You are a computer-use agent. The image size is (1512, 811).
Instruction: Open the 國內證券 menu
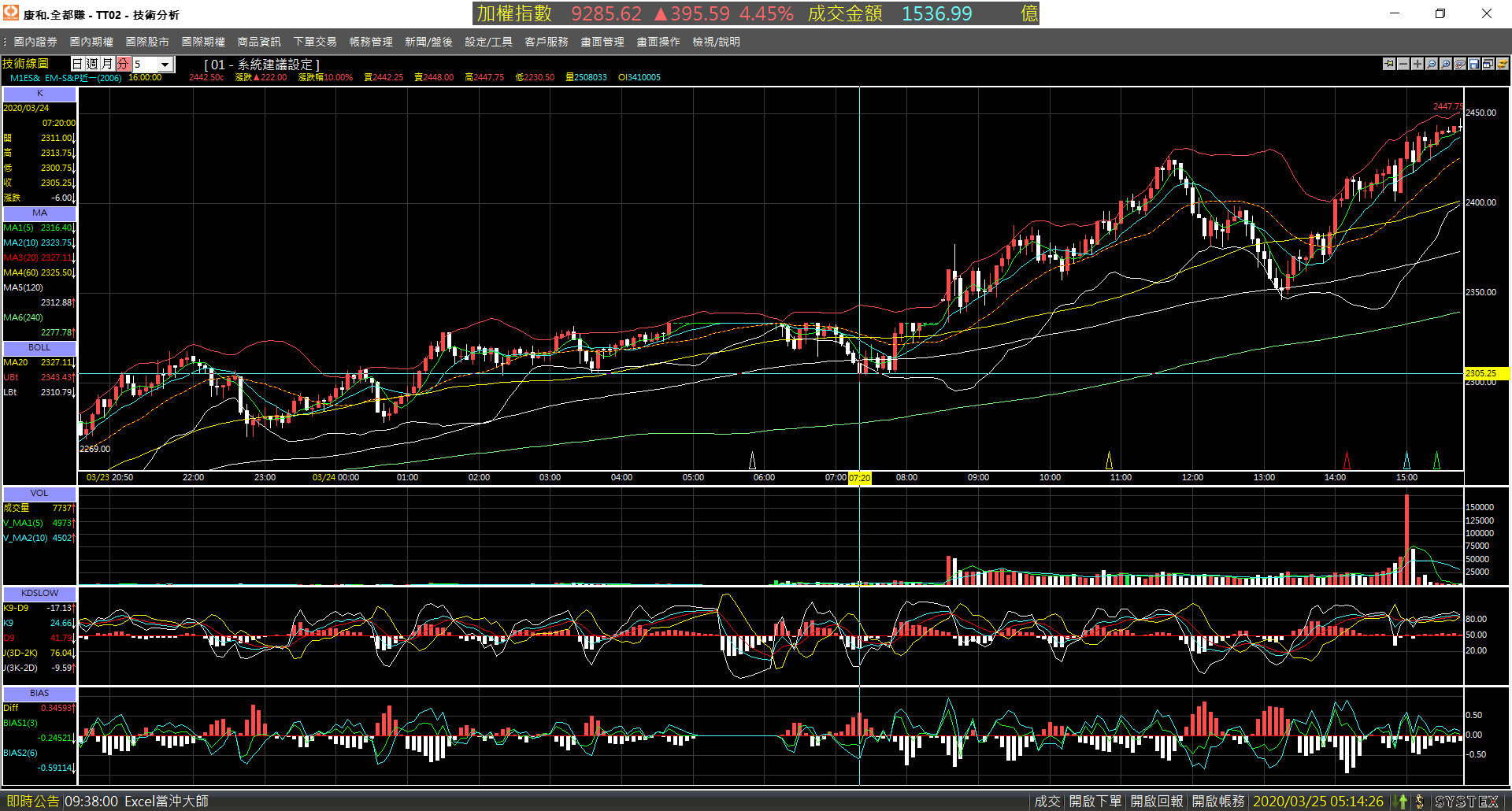35,42
